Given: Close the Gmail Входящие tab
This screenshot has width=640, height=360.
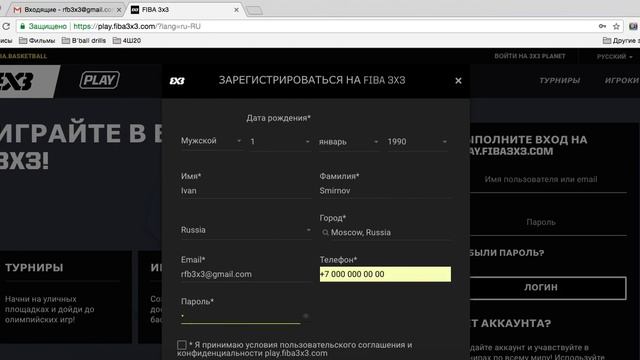Looking at the screenshot, I should (119, 10).
